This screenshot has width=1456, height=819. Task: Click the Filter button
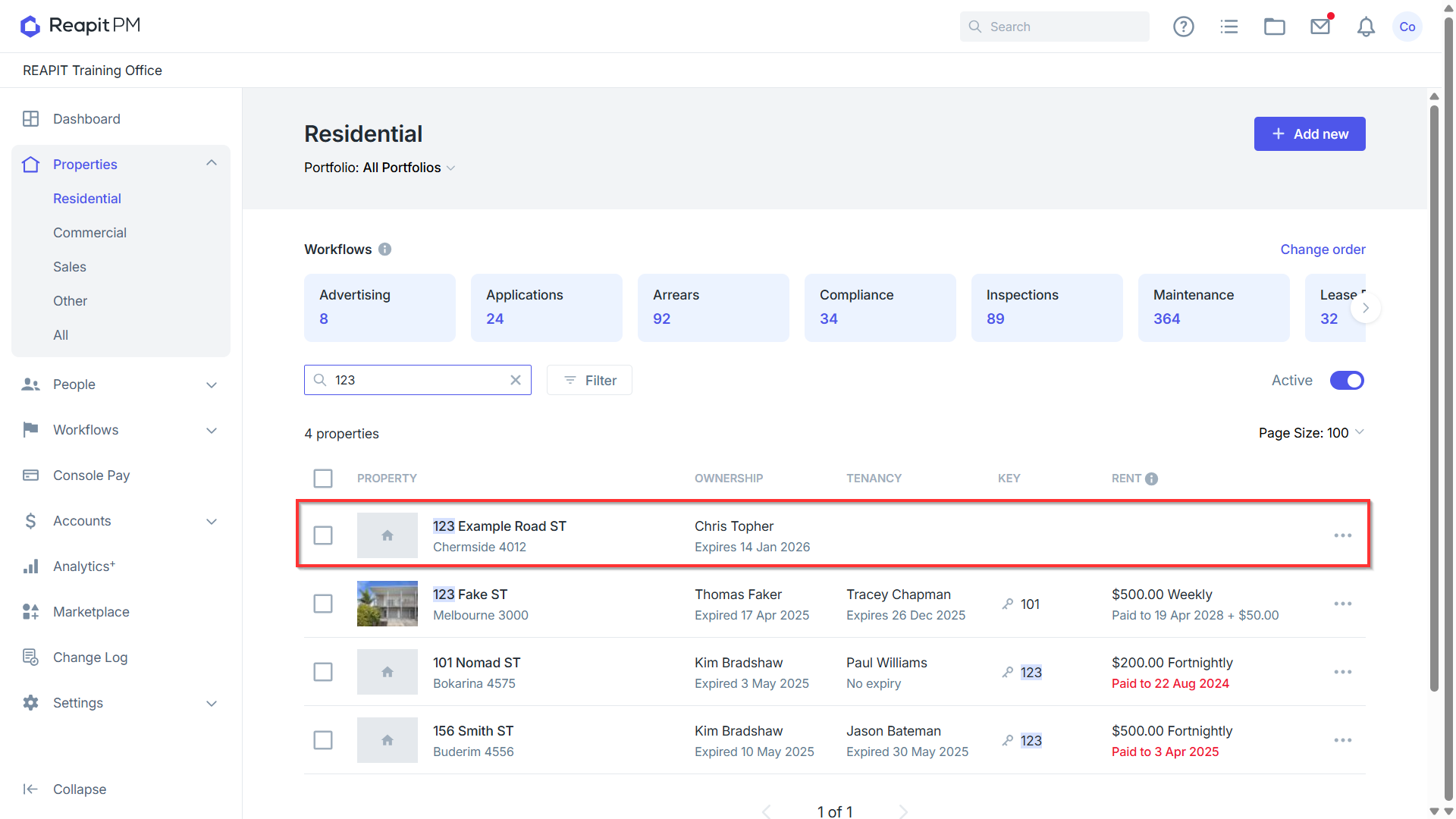589,380
